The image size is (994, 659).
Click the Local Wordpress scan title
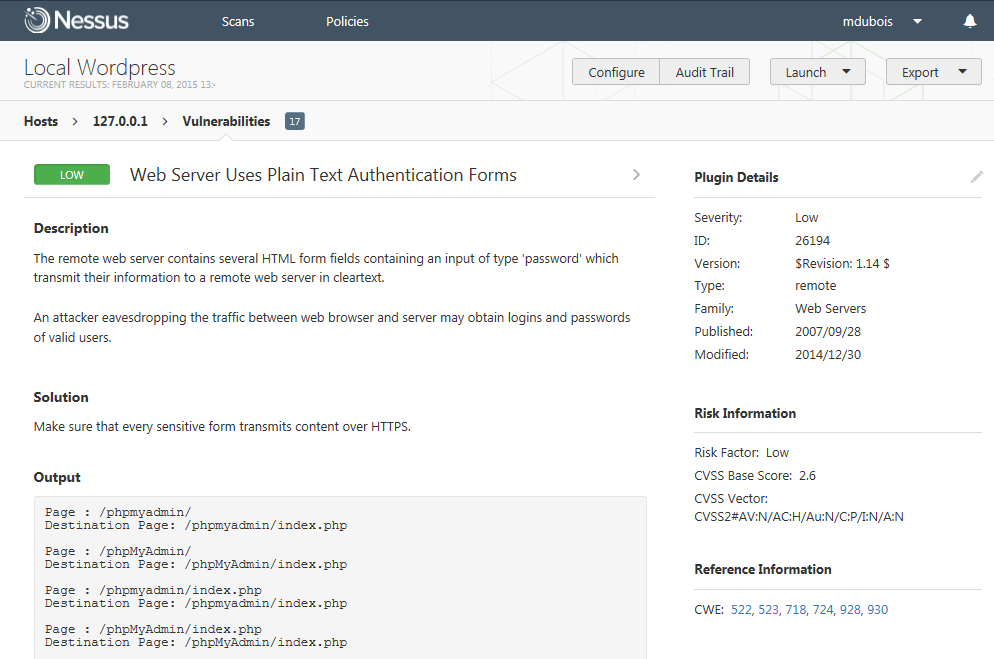click(x=100, y=67)
